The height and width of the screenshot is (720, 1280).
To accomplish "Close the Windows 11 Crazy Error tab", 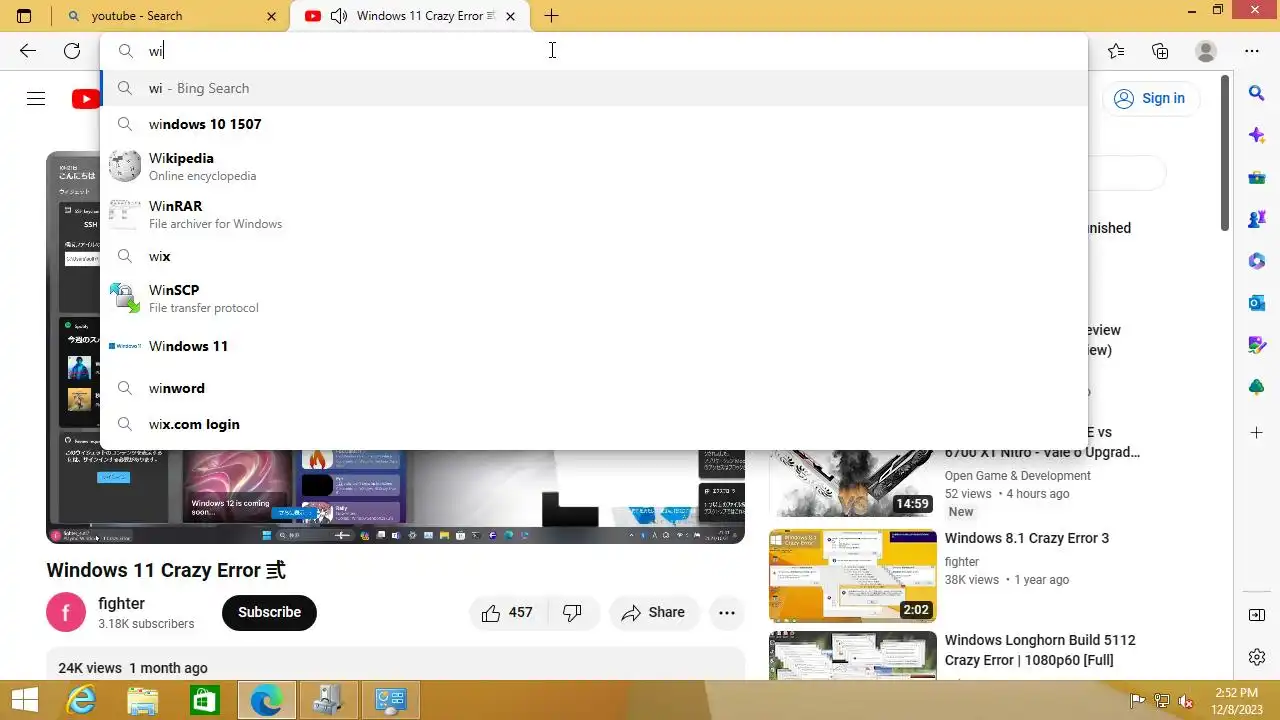I will (512, 16).
